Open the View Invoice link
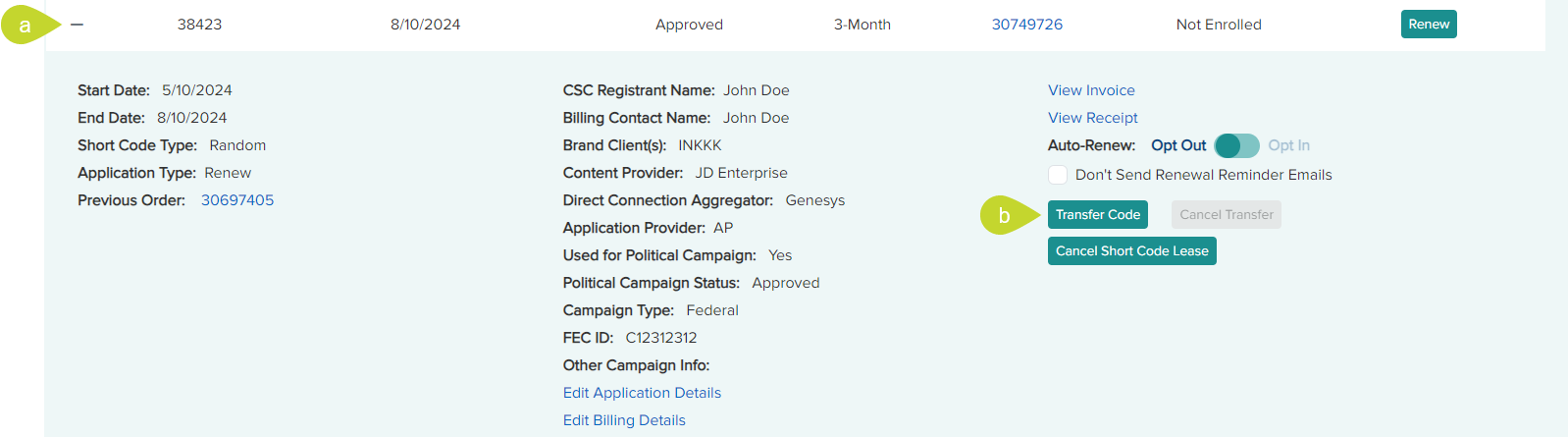The height and width of the screenshot is (437, 1568). point(1091,90)
